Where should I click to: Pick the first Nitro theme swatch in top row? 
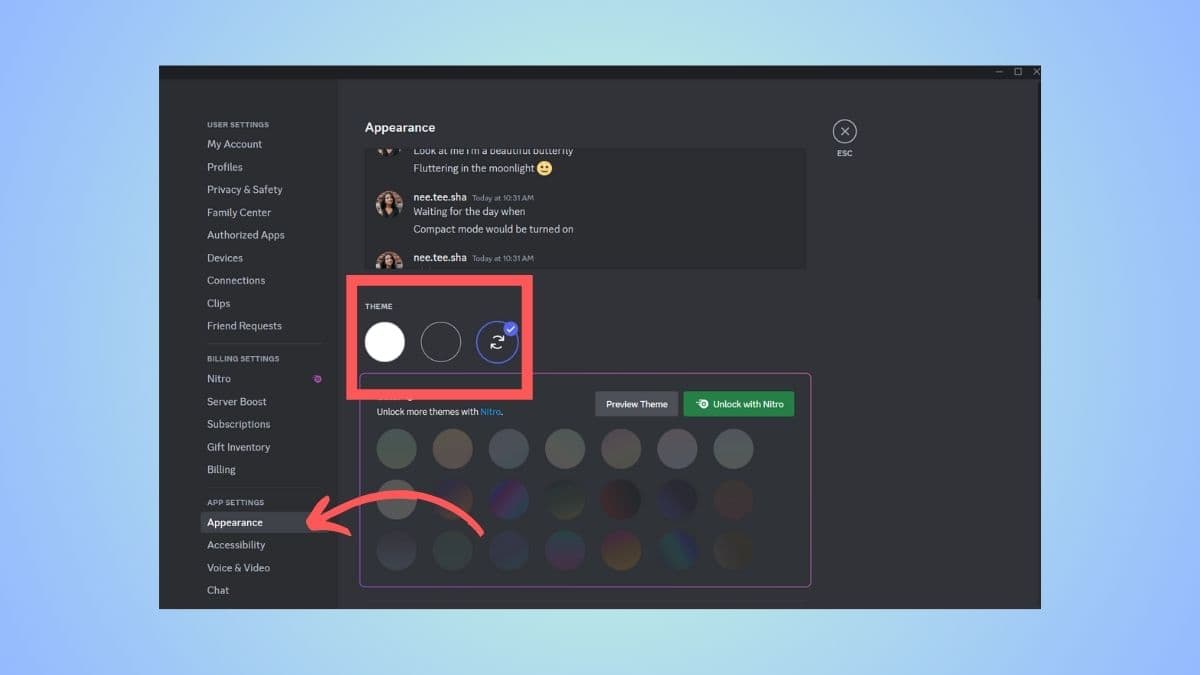click(396, 449)
